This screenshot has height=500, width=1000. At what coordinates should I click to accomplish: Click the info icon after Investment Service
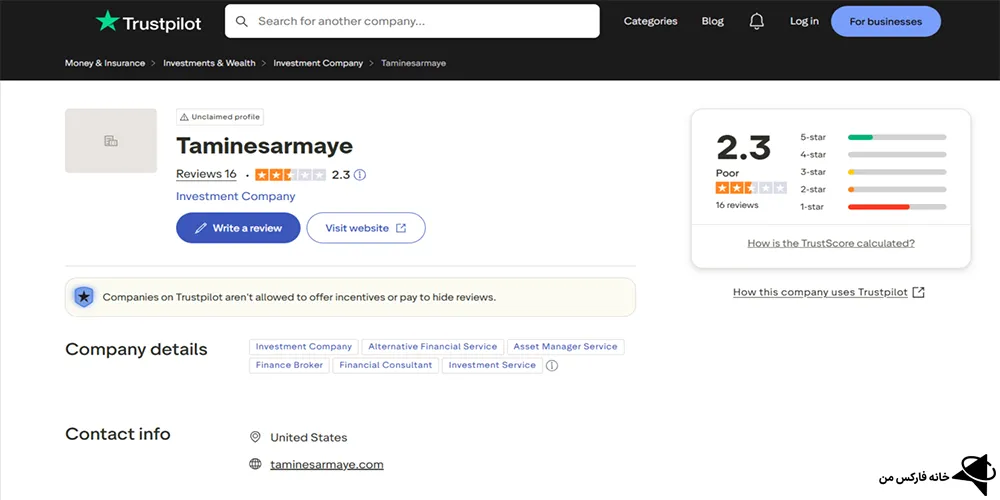552,366
